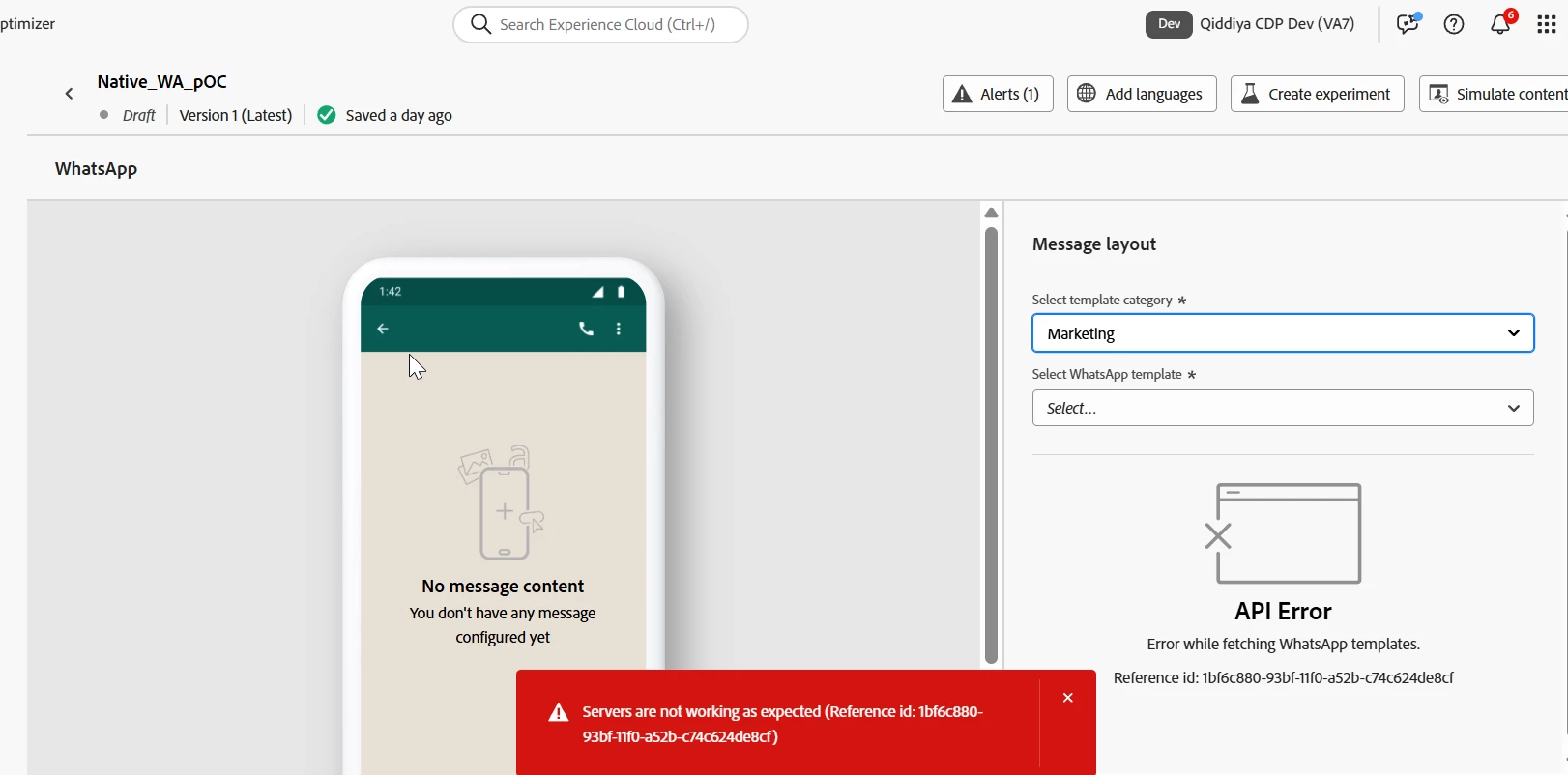Image resolution: width=1568 pixels, height=775 pixels.
Task: Click the phone call icon in preview
Action: 586,329
